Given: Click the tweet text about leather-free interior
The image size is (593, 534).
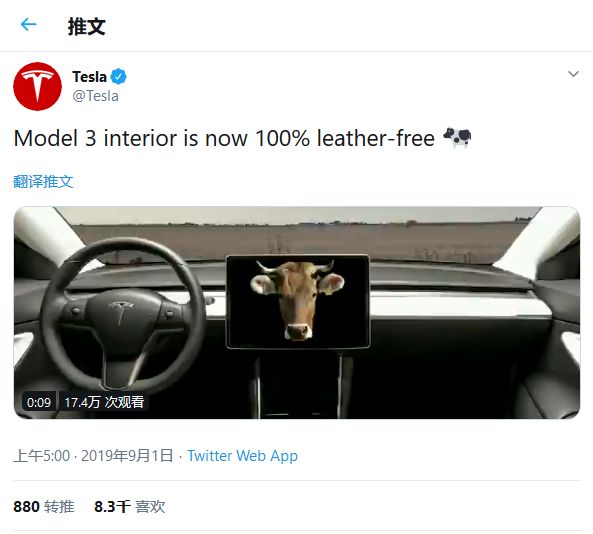Looking at the screenshot, I should 224,138.
